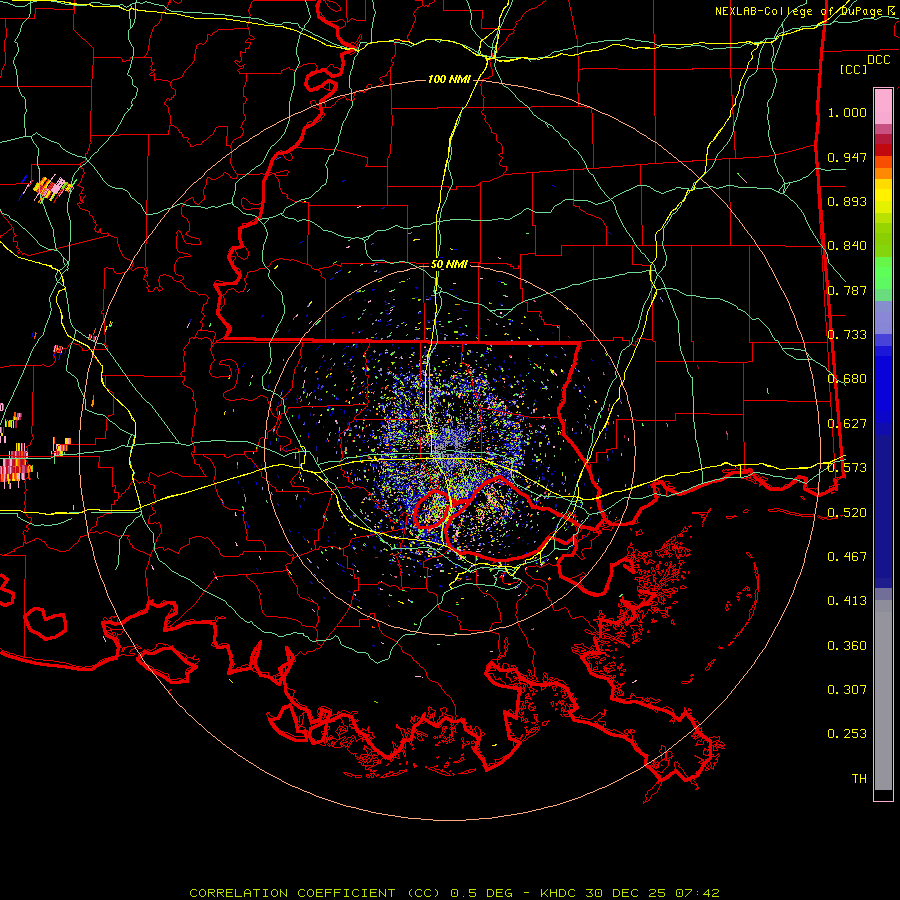Click the TH threshold label
900x900 pixels.
point(859,779)
